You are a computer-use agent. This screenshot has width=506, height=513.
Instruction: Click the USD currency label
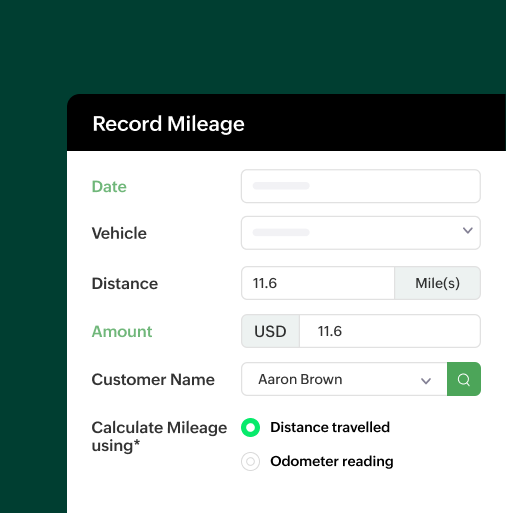click(270, 331)
